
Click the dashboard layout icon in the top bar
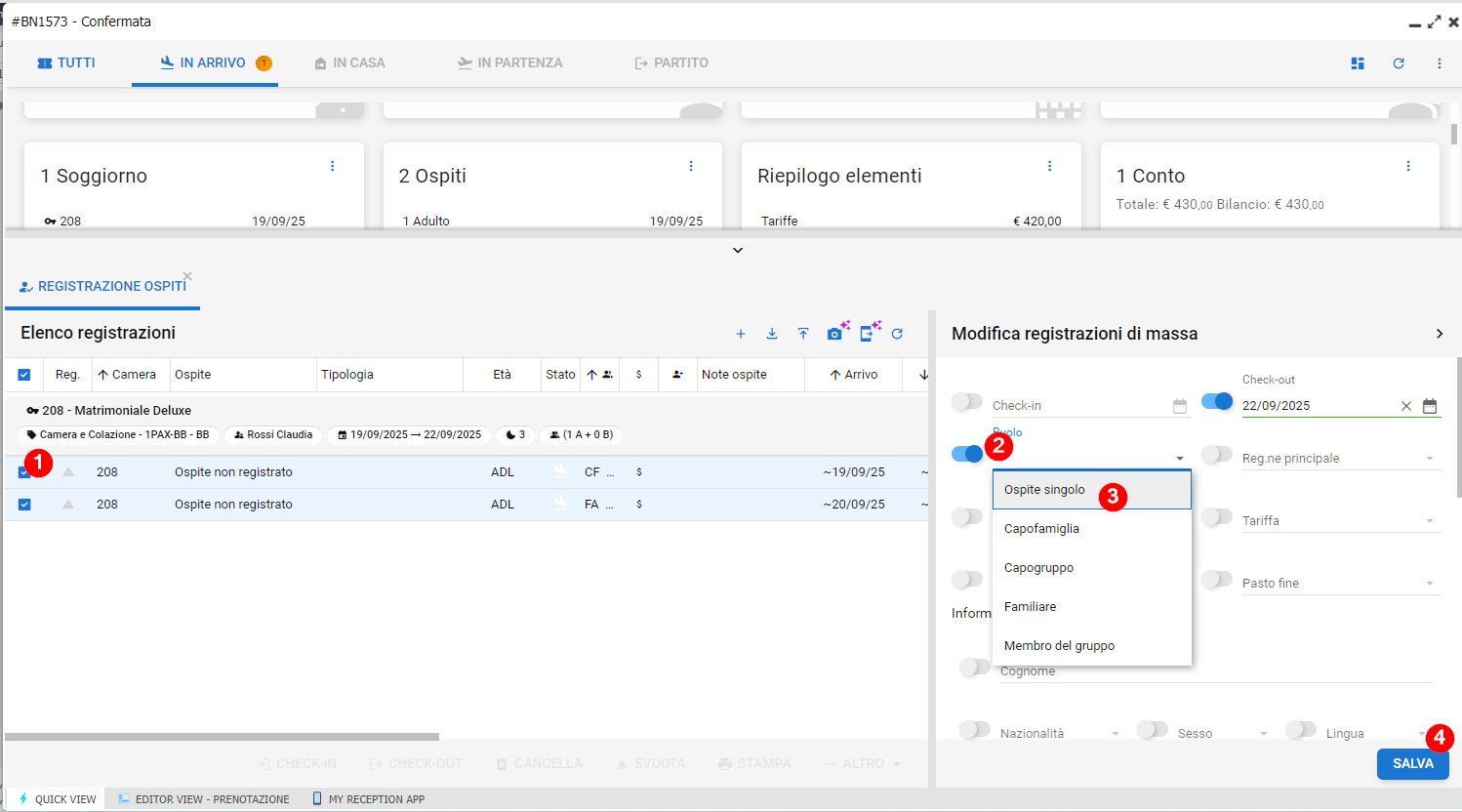point(1357,63)
